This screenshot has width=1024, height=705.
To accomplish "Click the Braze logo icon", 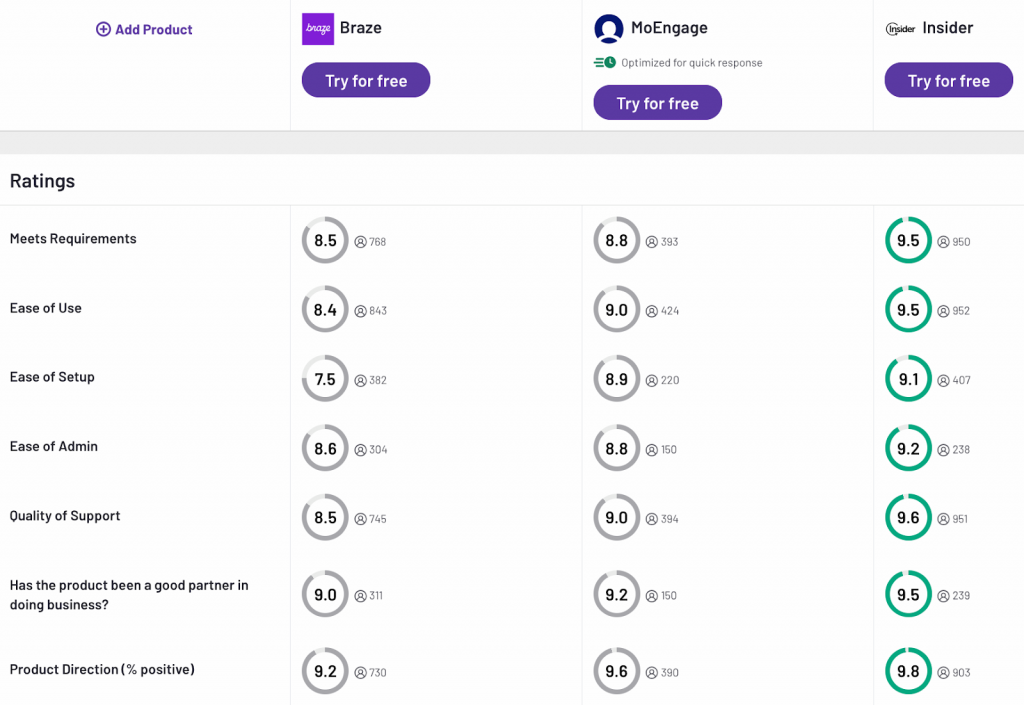I will 318,29.
